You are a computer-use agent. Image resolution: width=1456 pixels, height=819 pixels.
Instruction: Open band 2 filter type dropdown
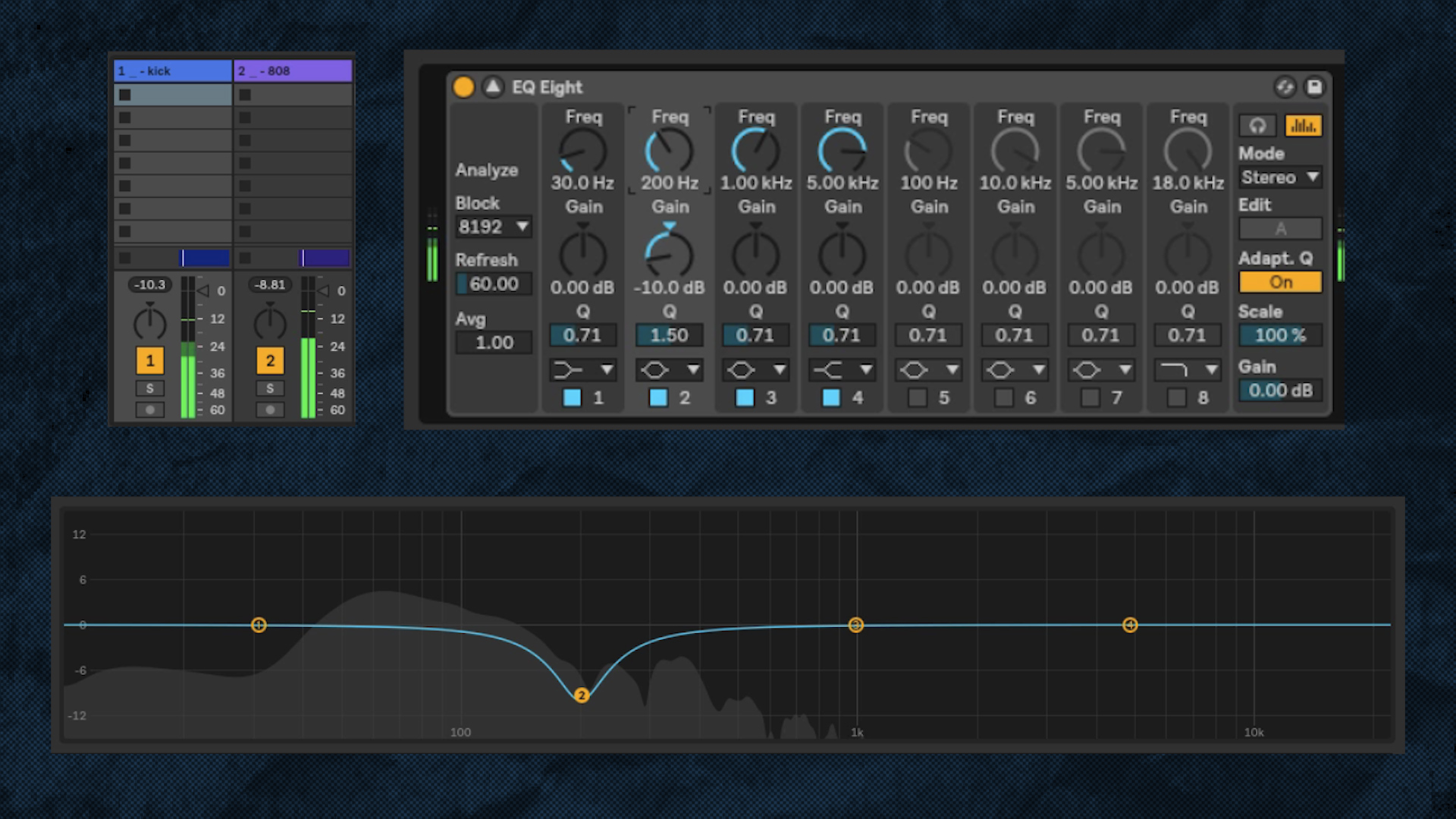click(x=693, y=369)
